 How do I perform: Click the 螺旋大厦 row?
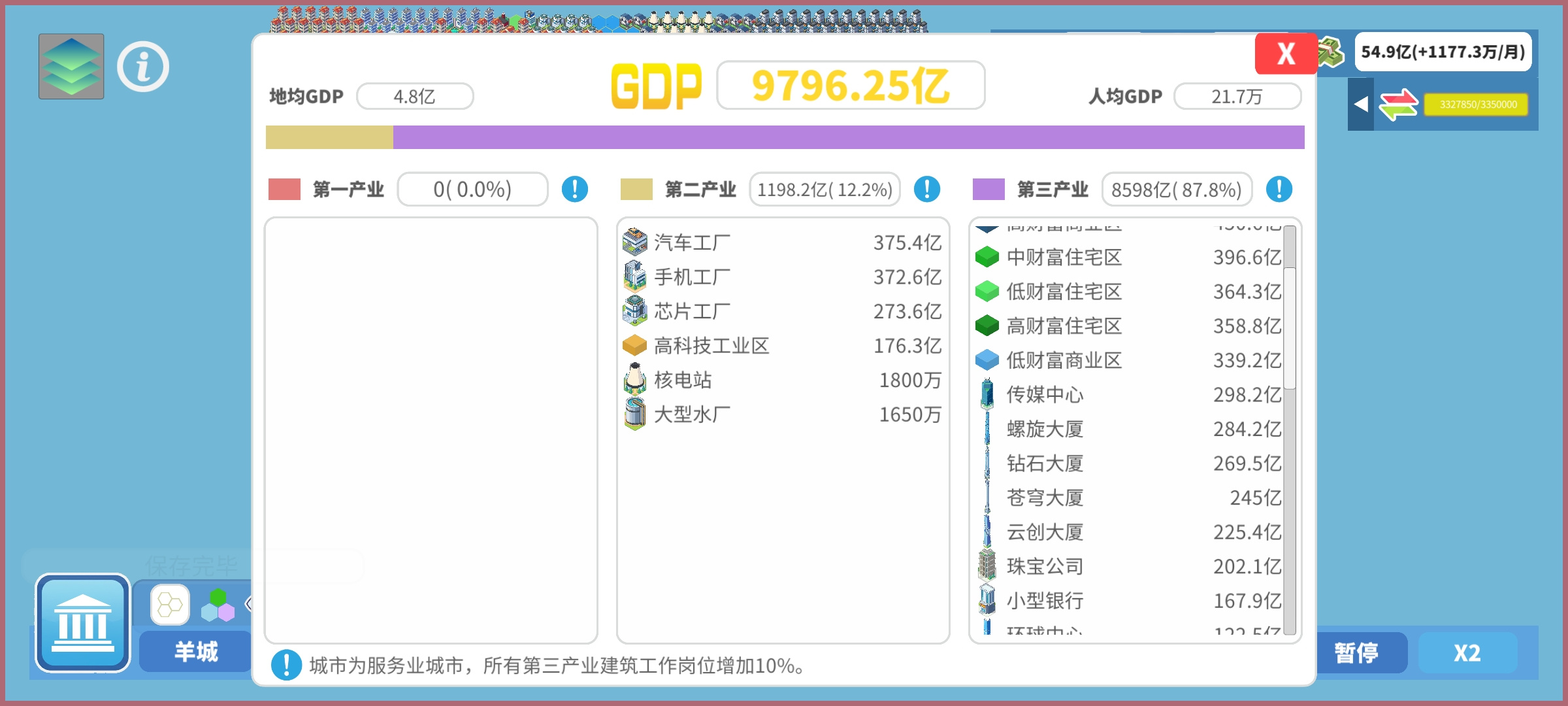pos(1128,429)
